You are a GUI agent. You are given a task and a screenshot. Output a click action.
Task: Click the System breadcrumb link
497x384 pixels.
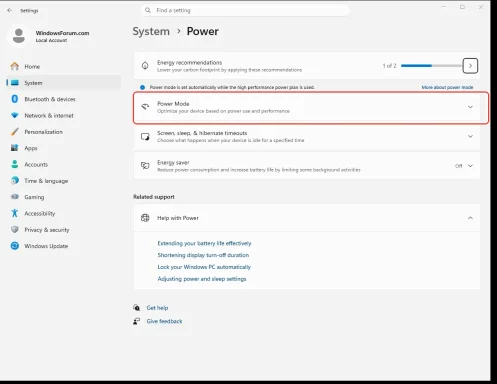[151, 31]
